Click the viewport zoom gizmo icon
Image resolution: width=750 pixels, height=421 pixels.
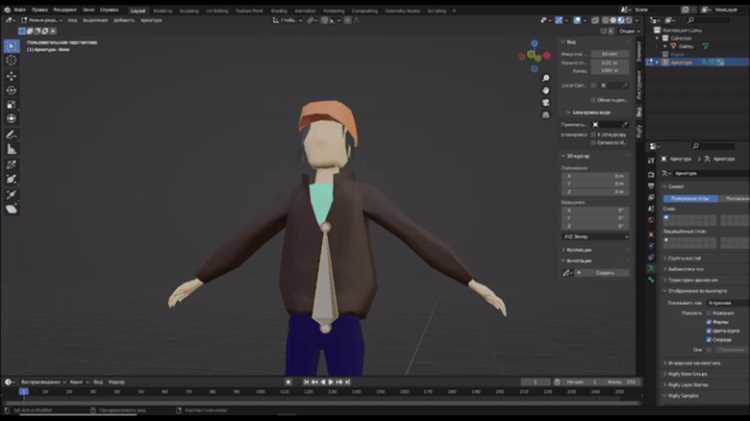point(546,78)
